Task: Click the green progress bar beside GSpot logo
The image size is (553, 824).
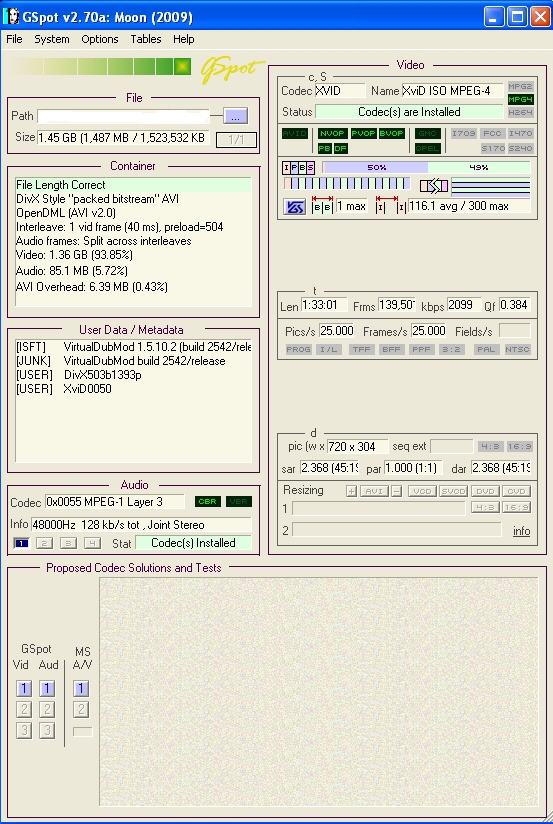Action: coord(100,67)
